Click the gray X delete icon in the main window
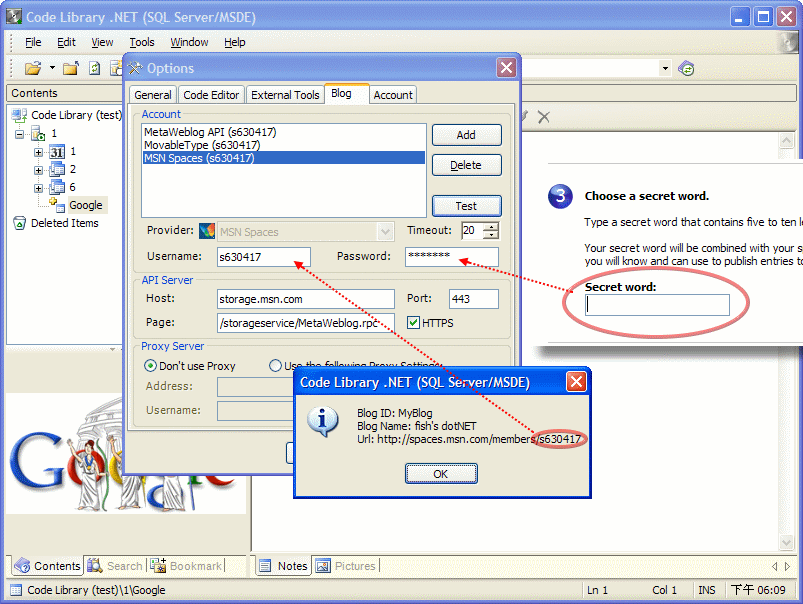This screenshot has height=604, width=803. pyautogui.click(x=543, y=117)
